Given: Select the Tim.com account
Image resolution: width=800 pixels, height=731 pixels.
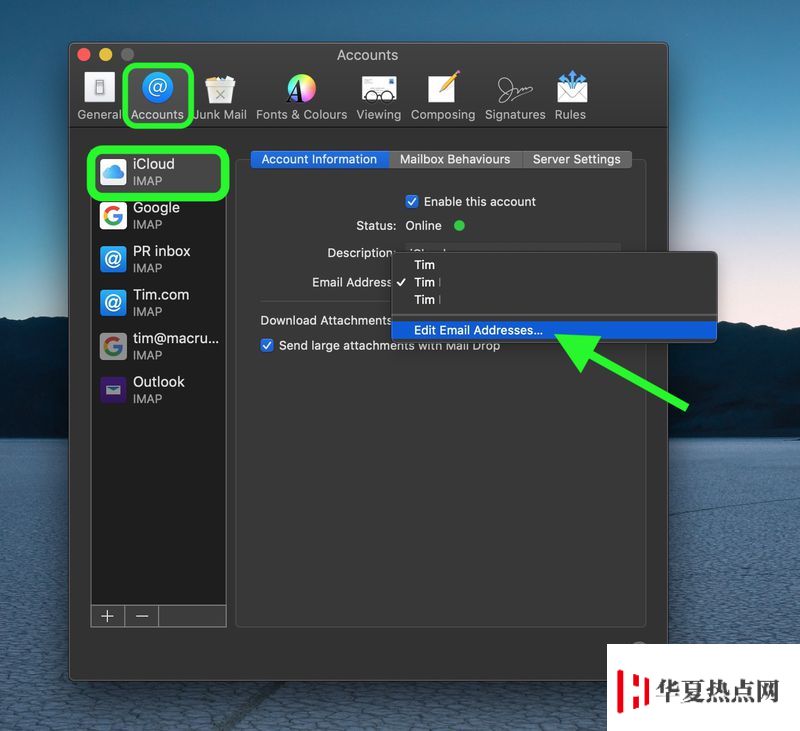Looking at the screenshot, I should point(158,303).
